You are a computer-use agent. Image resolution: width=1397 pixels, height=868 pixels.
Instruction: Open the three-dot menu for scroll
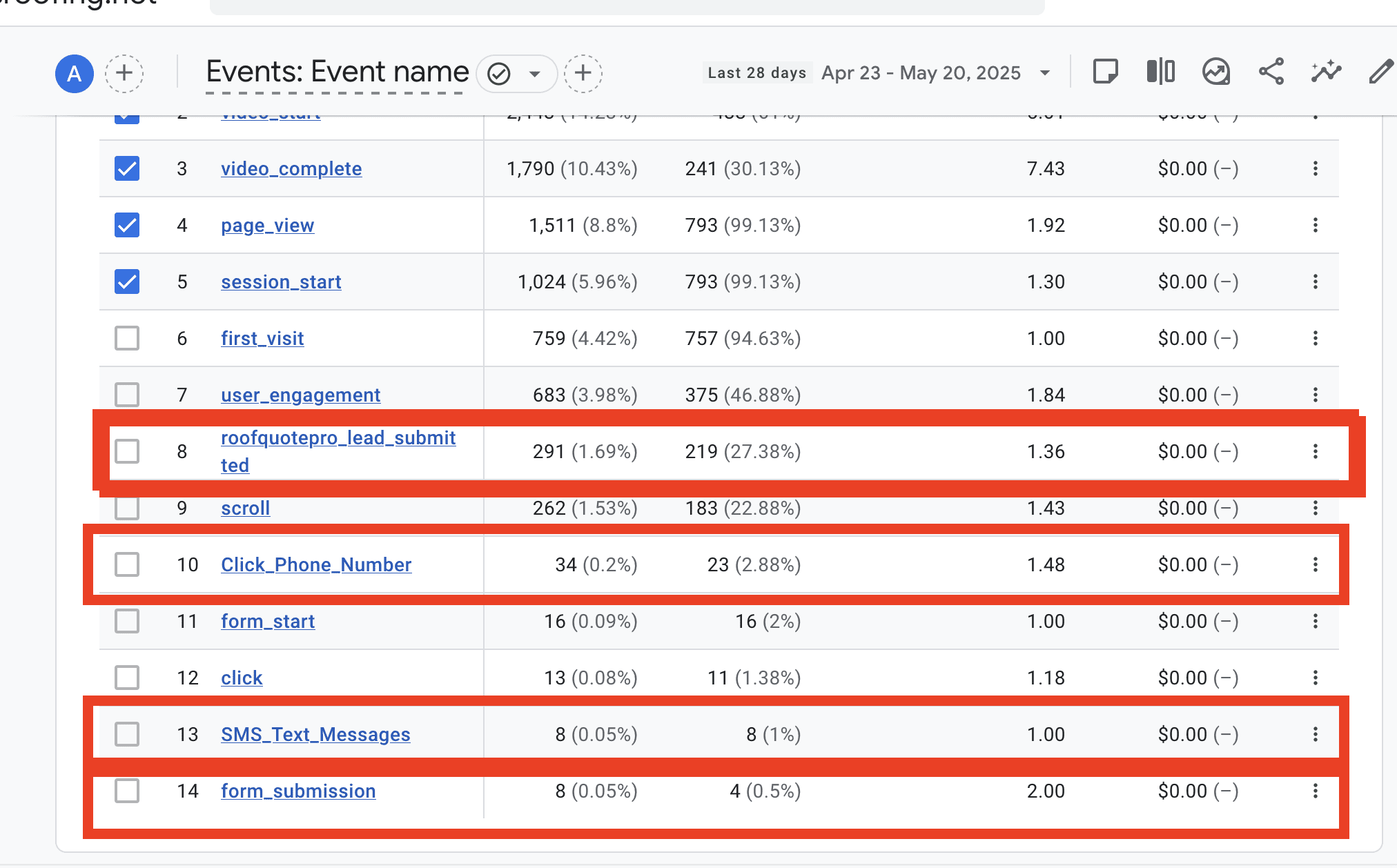(1316, 508)
